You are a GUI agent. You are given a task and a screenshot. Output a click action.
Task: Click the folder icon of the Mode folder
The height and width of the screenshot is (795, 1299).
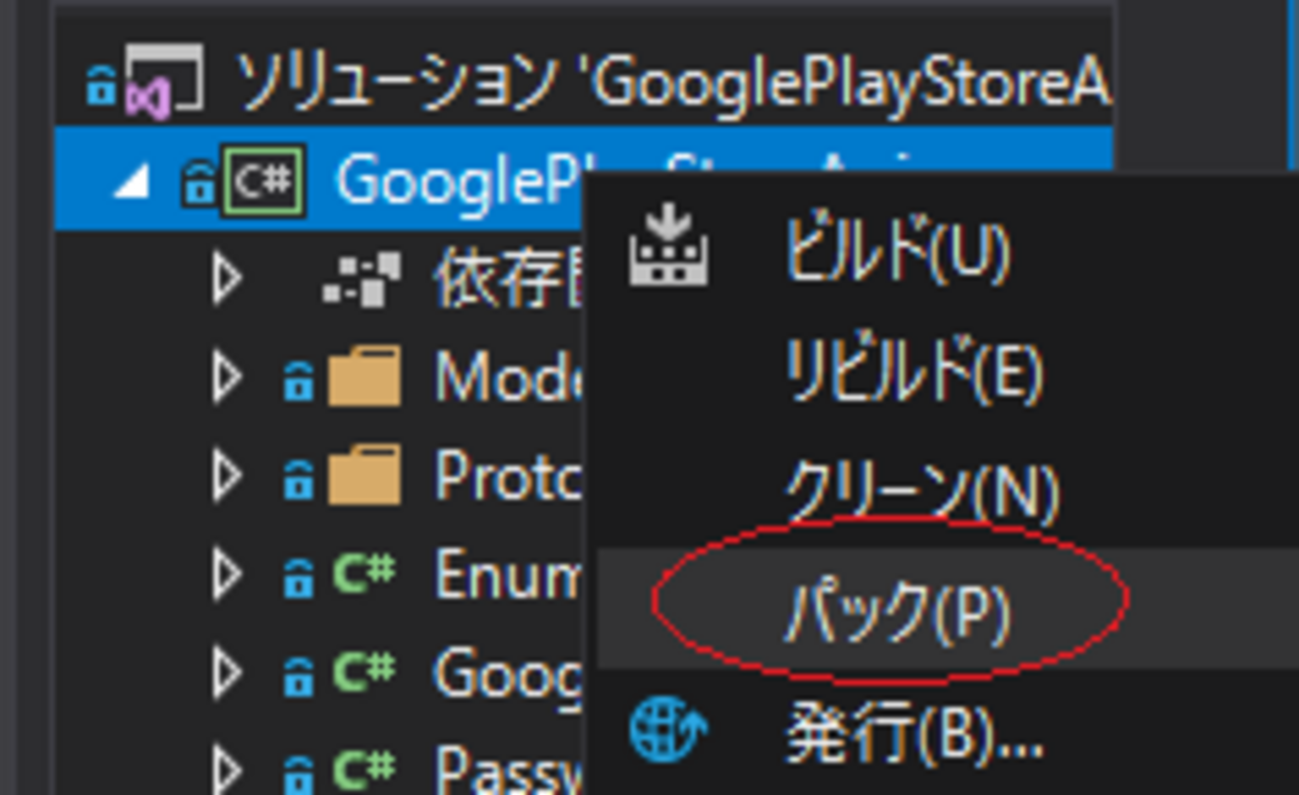pyautogui.click(x=365, y=377)
